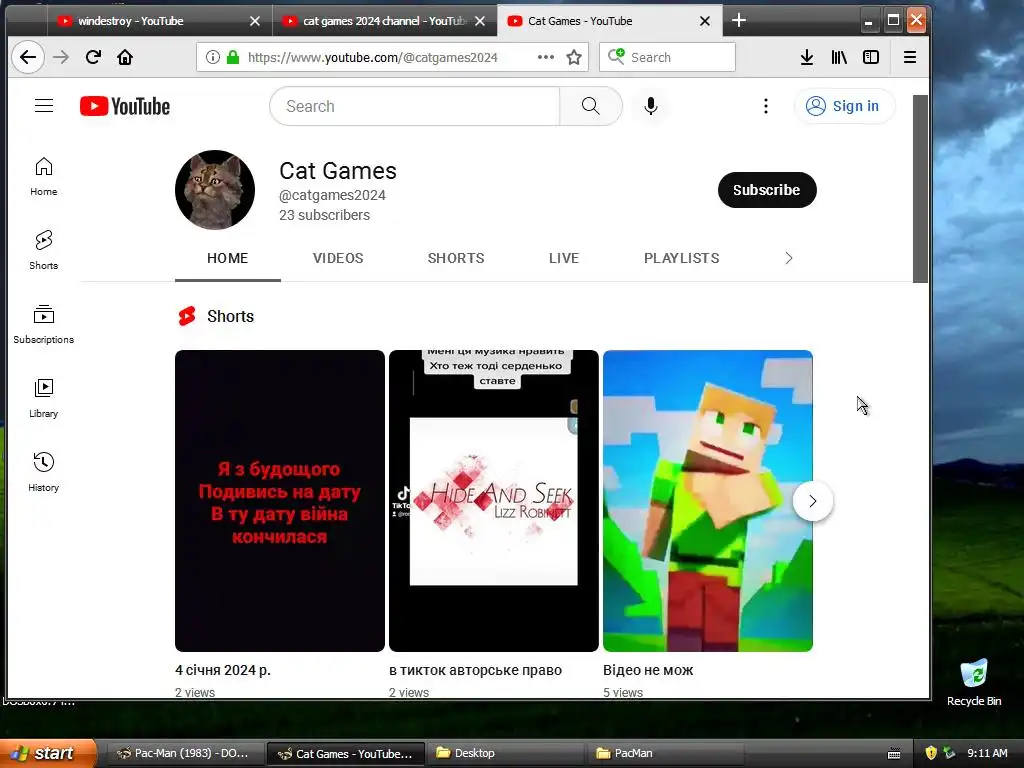Open YouTube guide hamburger menu
The height and width of the screenshot is (768, 1024).
coord(44,106)
